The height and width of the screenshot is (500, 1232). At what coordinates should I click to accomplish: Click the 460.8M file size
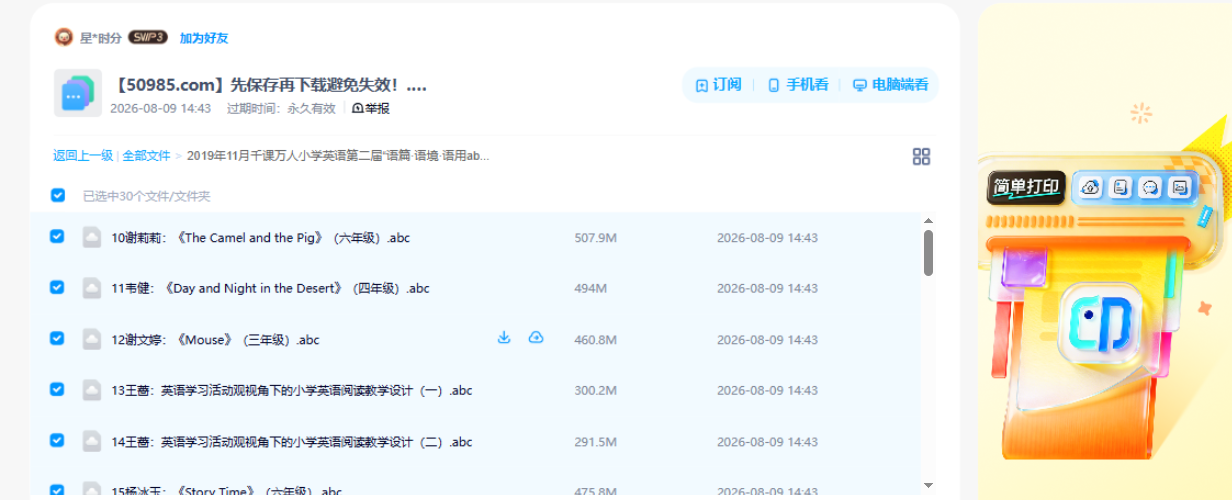tap(596, 340)
